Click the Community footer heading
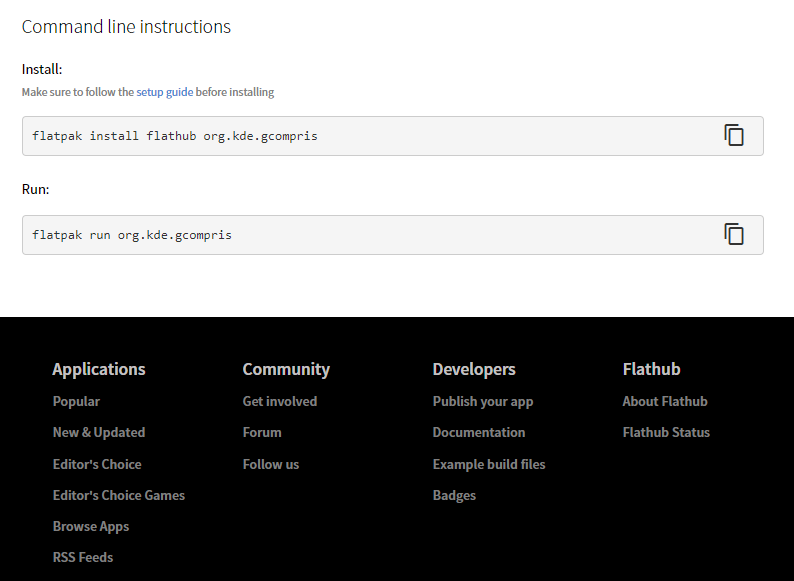Viewport: 794px width, 581px height. click(286, 369)
